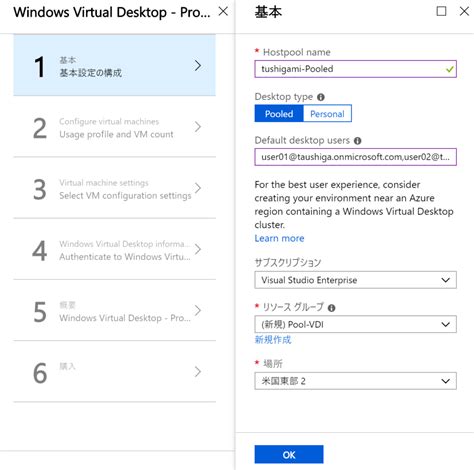Image resolution: width=474 pixels, height=470 pixels.
Task: Close the Windows Virtual Desktop blade
Action: coord(223,11)
